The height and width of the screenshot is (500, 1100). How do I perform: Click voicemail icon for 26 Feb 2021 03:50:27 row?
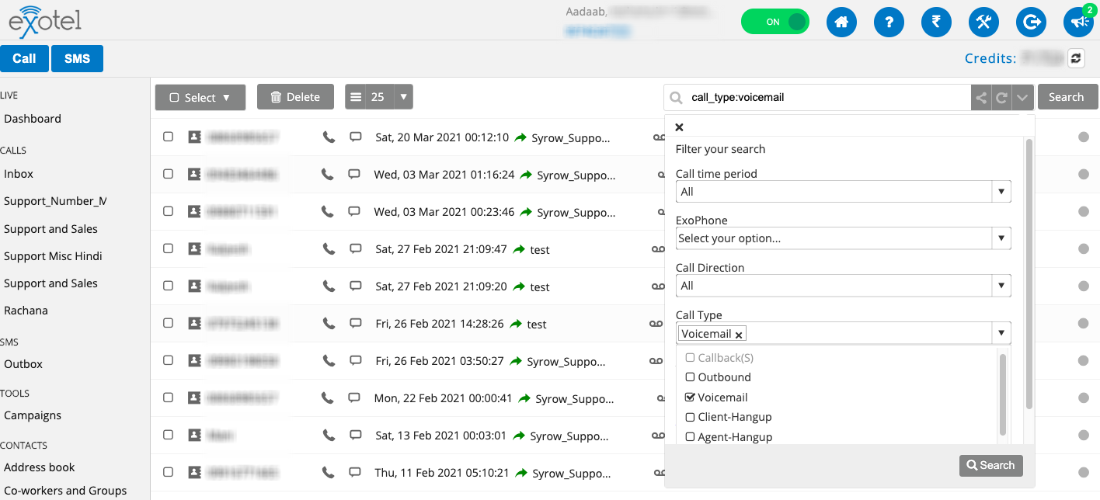[x=658, y=361]
